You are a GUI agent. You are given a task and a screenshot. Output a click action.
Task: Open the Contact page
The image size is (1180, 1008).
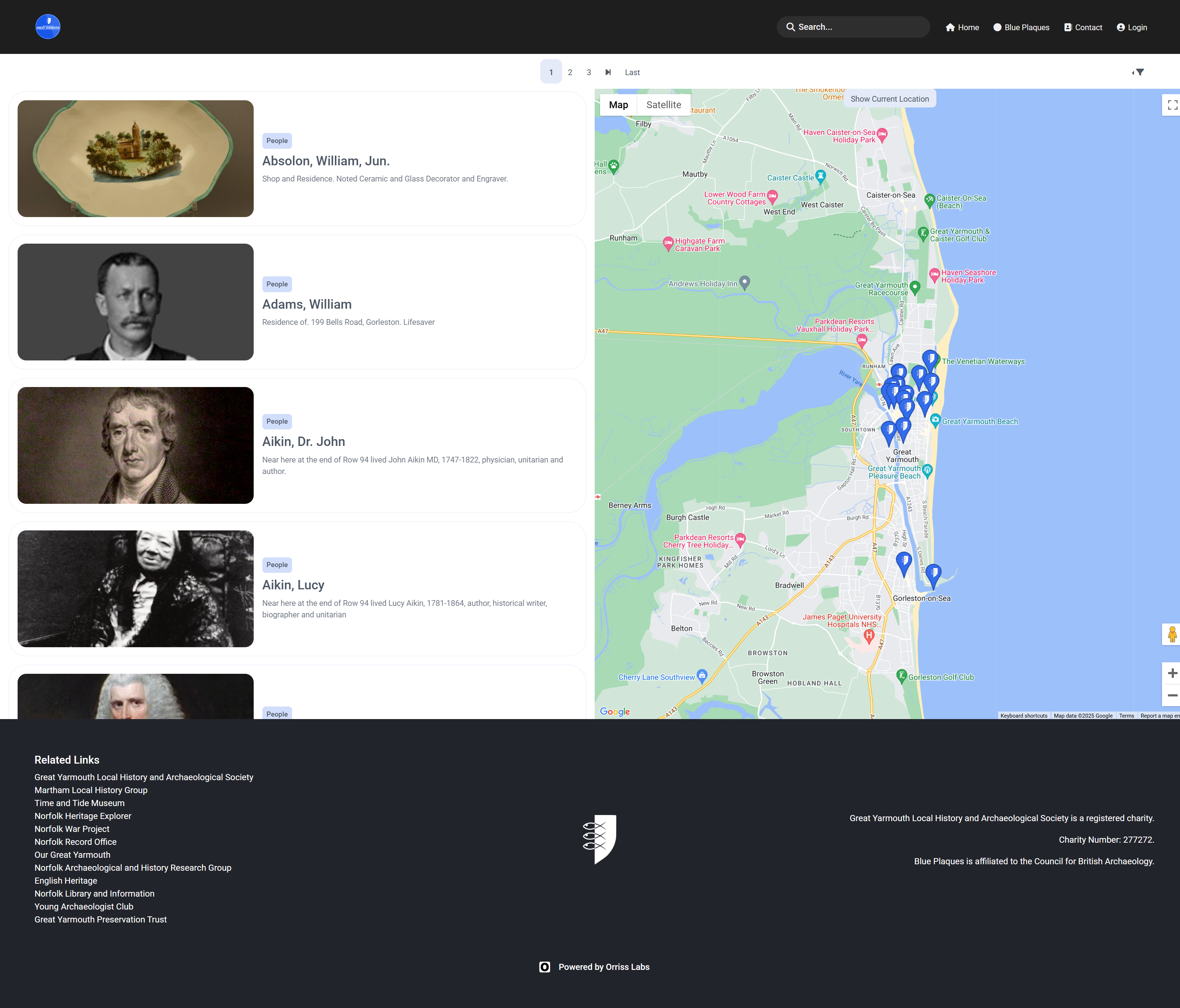pyautogui.click(x=1083, y=27)
